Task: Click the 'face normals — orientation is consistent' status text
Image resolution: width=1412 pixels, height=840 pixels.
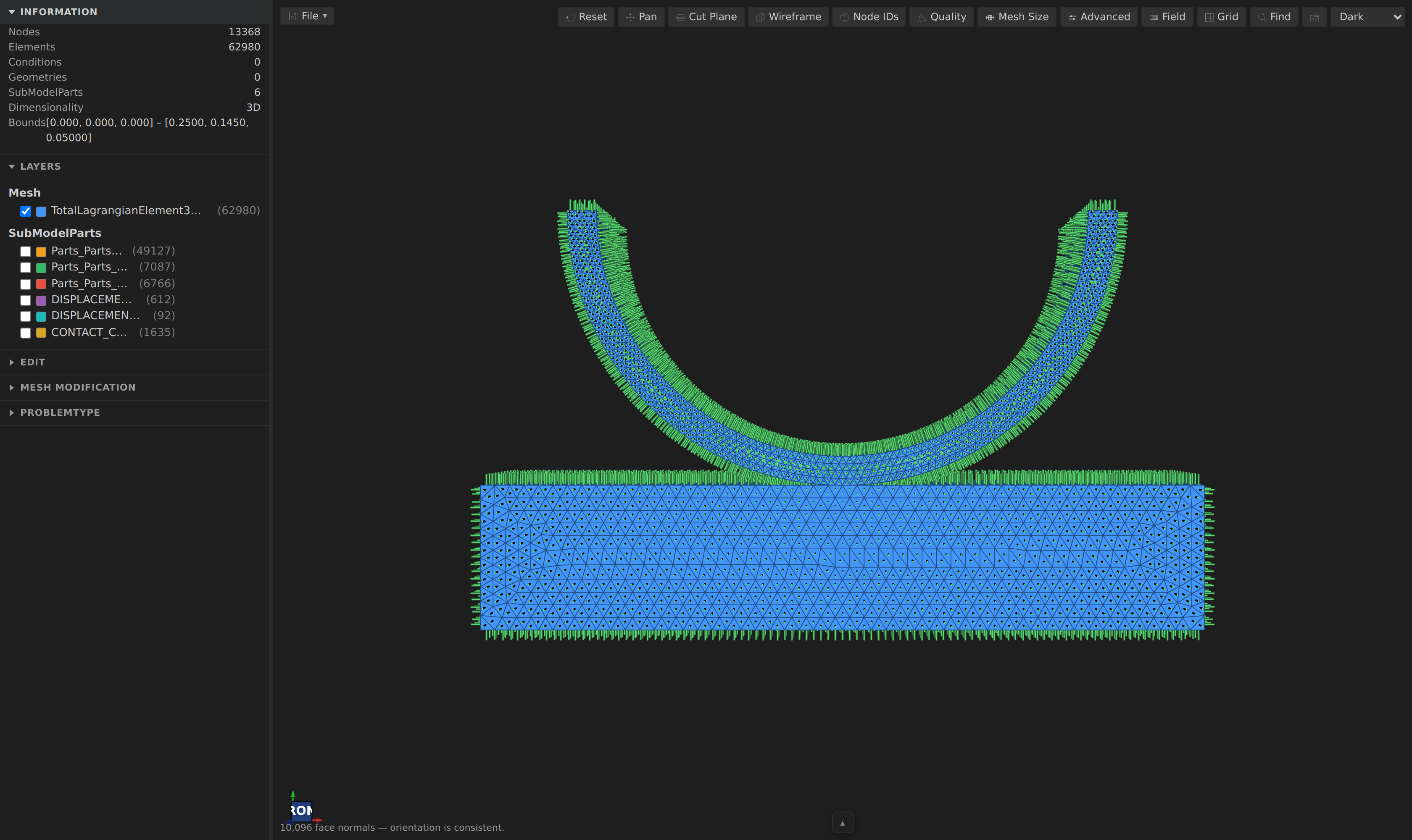Action: pyautogui.click(x=392, y=827)
